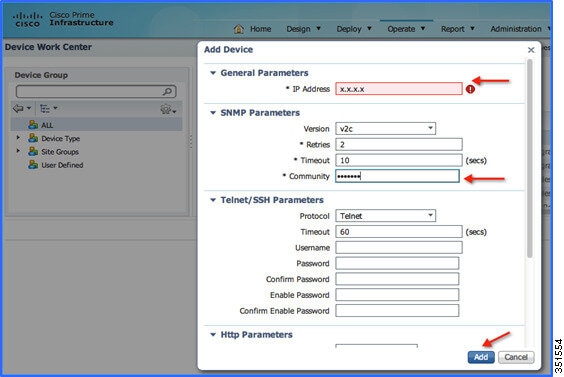Click the Add Device dialog scrollbar

tap(529, 158)
